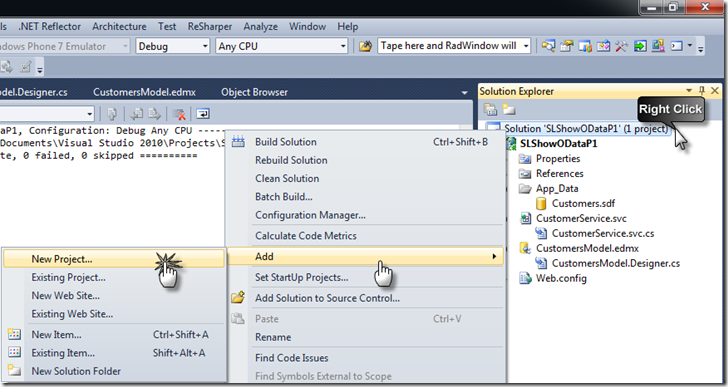Expand the Add submenu arrow
This screenshot has height=387, width=728.
point(494,257)
